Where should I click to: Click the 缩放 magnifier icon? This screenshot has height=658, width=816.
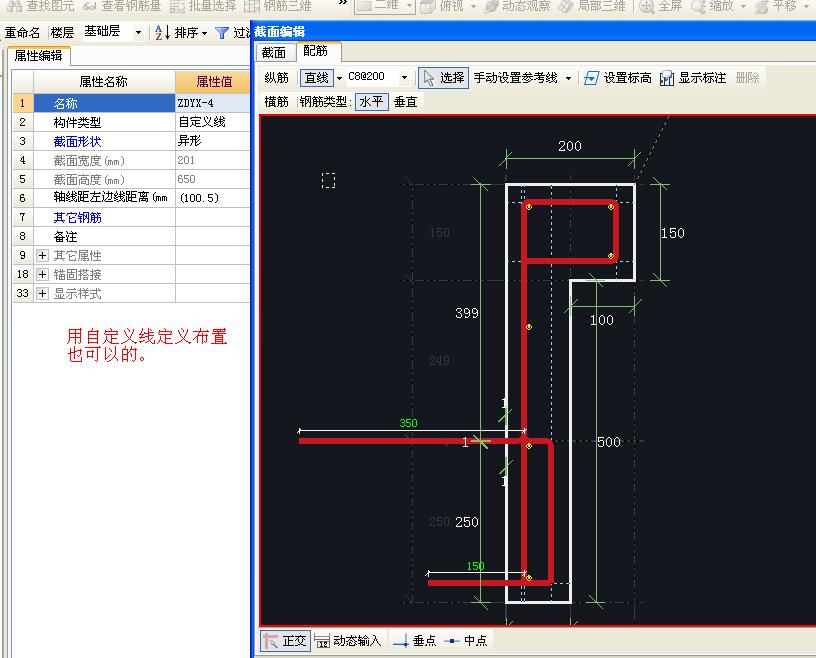698,6
